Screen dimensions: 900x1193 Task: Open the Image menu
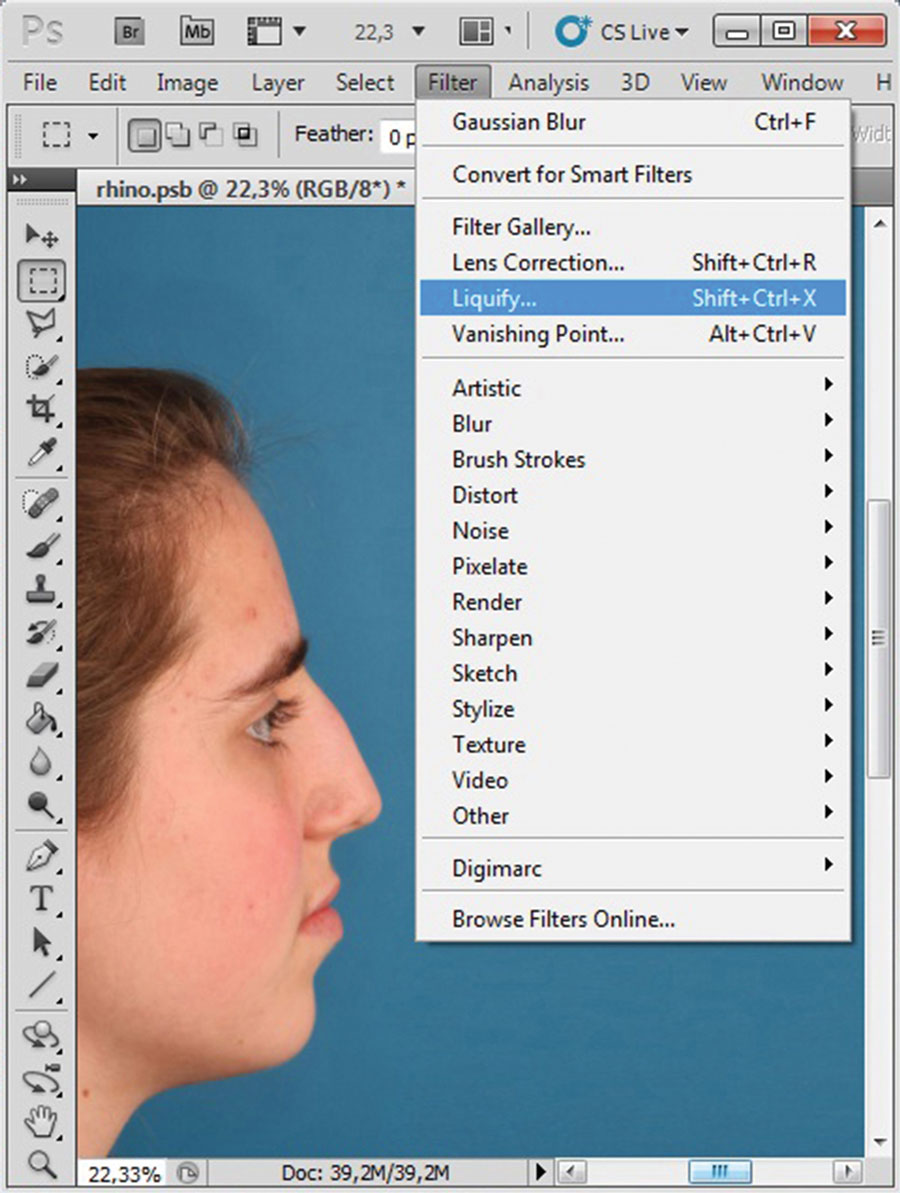click(x=187, y=82)
